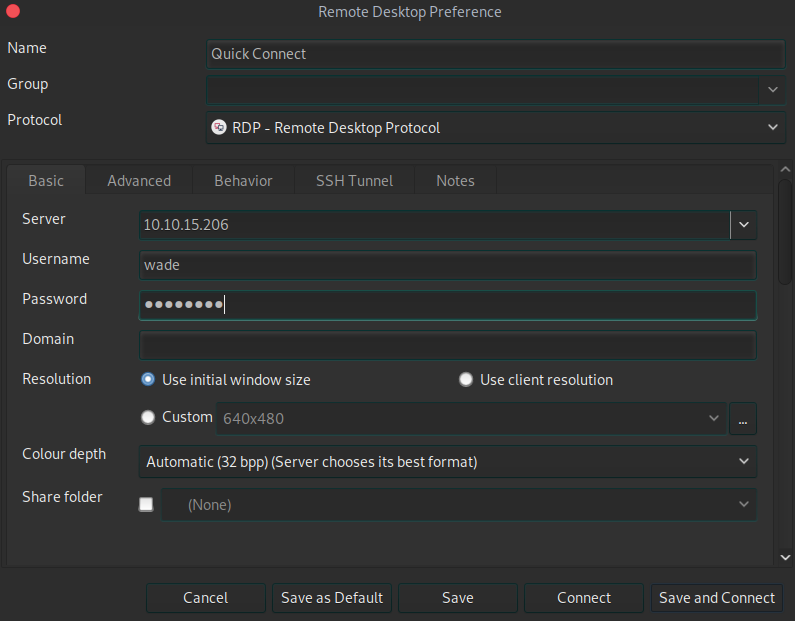The width and height of the screenshot is (795, 621).
Task: Click the RDP protocol icon
Action: click(219, 128)
